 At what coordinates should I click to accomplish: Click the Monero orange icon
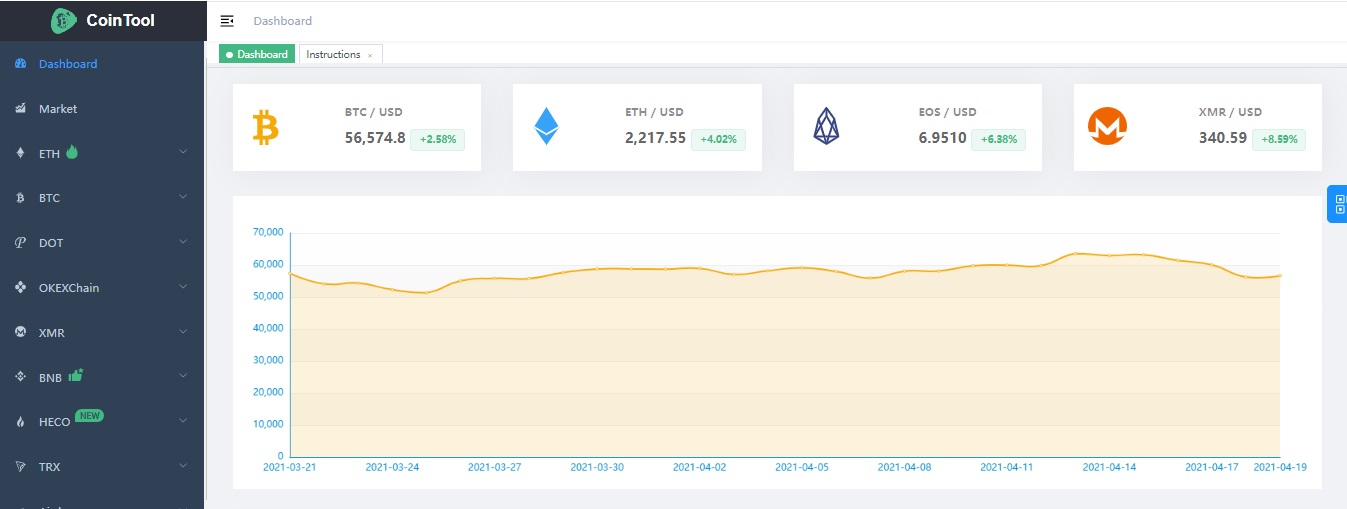(x=1107, y=127)
